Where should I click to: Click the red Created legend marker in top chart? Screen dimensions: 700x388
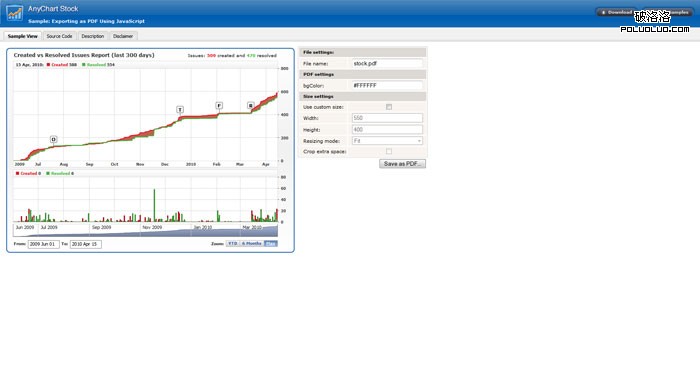point(48,65)
